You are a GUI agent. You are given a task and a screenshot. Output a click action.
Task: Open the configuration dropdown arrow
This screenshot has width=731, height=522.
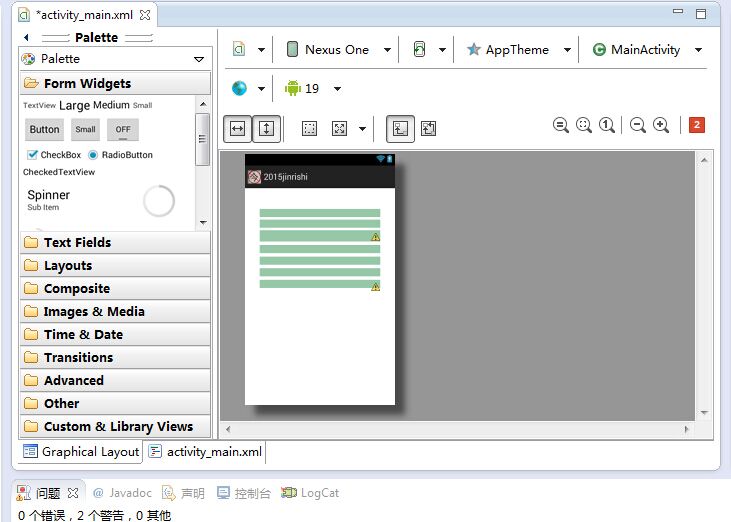[262, 49]
